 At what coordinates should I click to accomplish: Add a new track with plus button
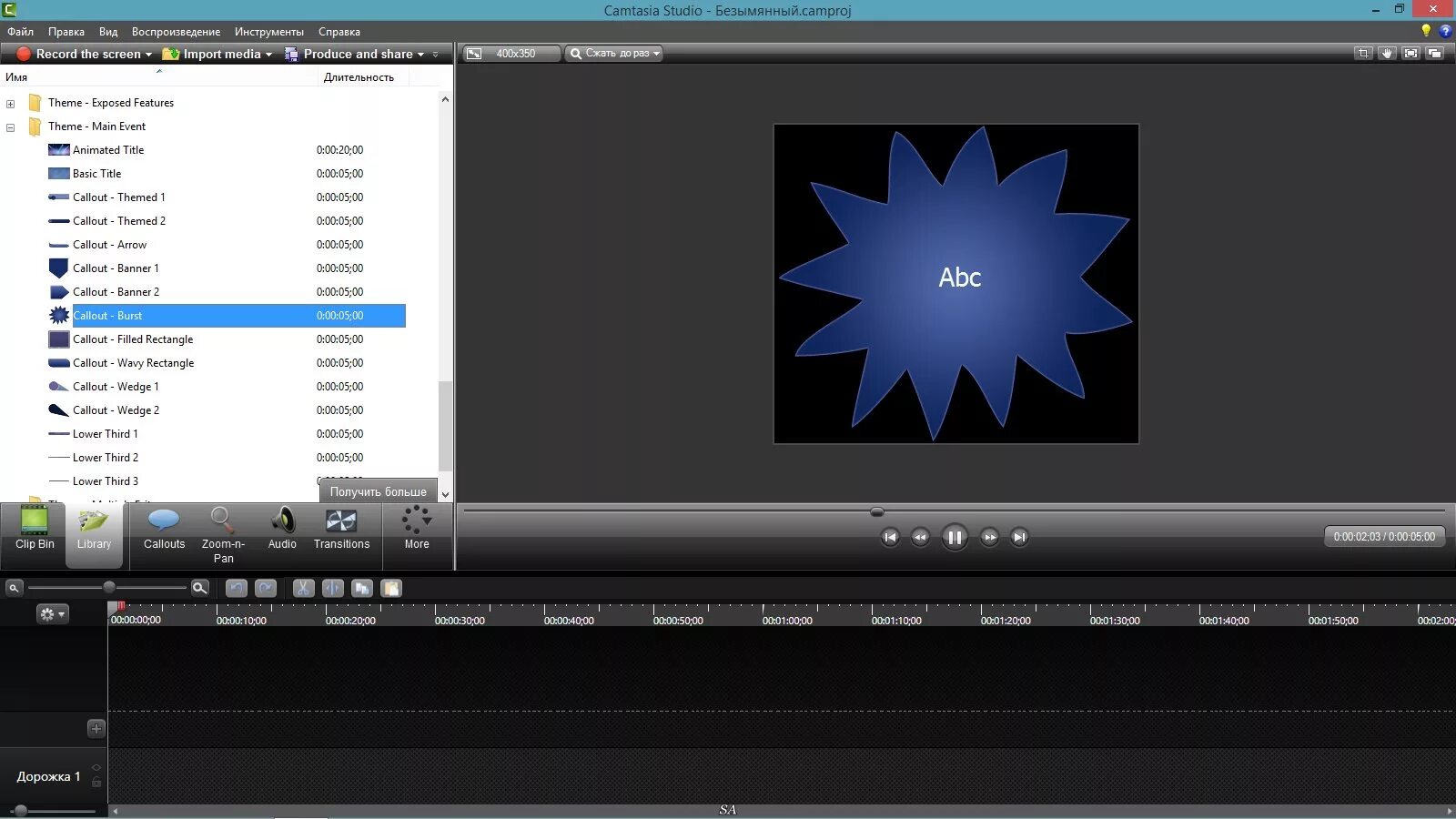click(x=96, y=729)
